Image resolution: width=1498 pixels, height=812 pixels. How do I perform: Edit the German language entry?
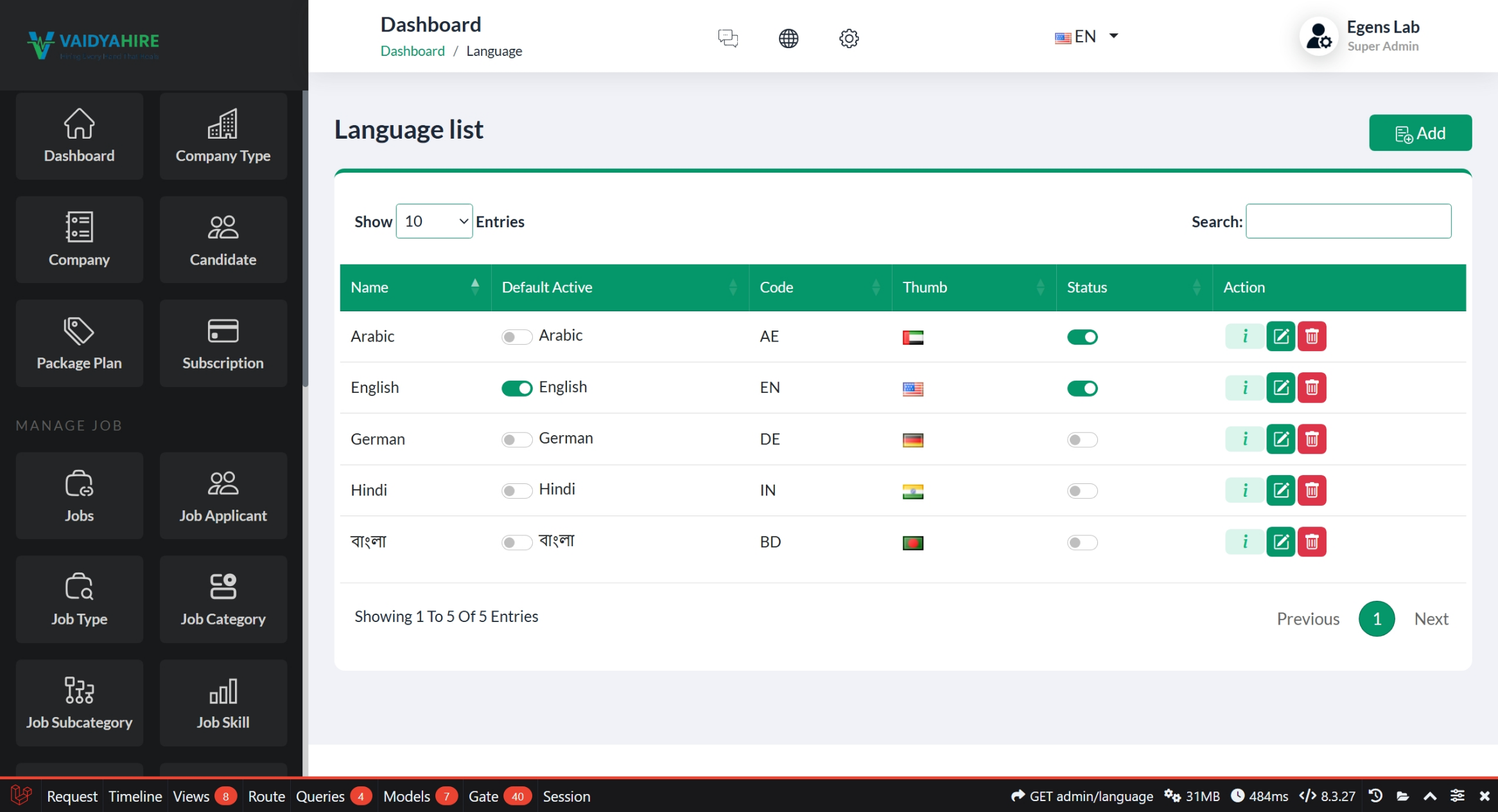(1280, 439)
